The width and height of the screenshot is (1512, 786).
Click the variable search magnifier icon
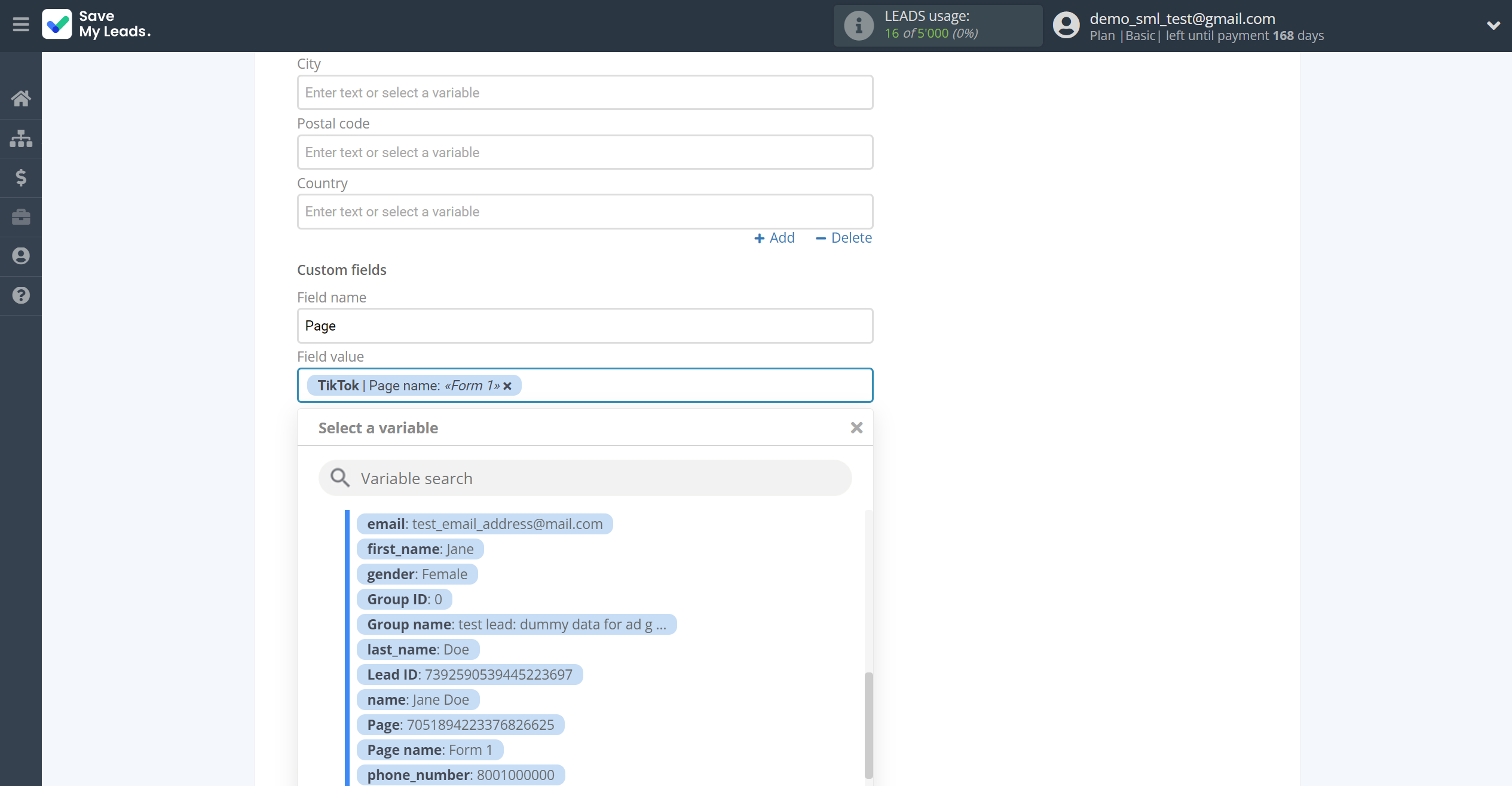(340, 478)
